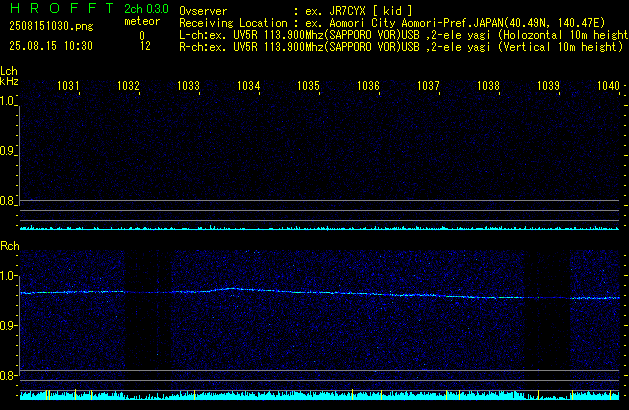Select the timestamp '25.08.15 10:30'

(x=51, y=46)
